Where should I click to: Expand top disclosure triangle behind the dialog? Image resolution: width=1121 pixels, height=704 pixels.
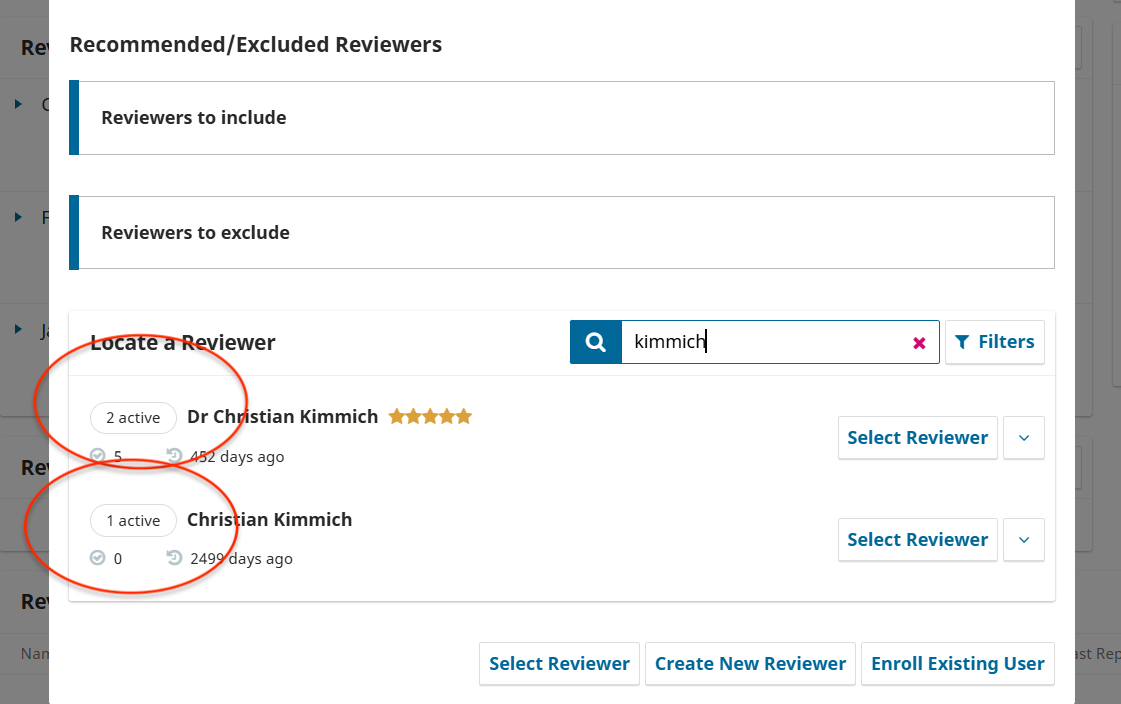click(x=18, y=103)
